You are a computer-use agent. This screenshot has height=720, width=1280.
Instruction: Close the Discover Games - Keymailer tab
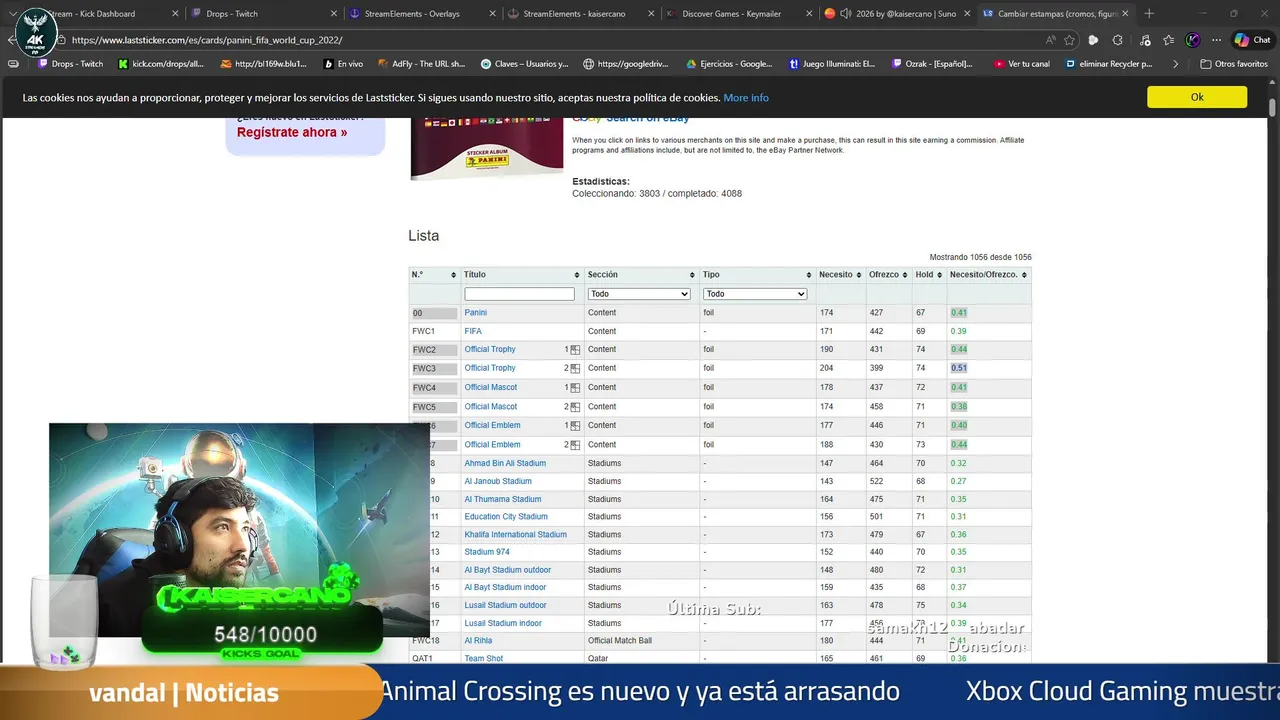(807, 14)
